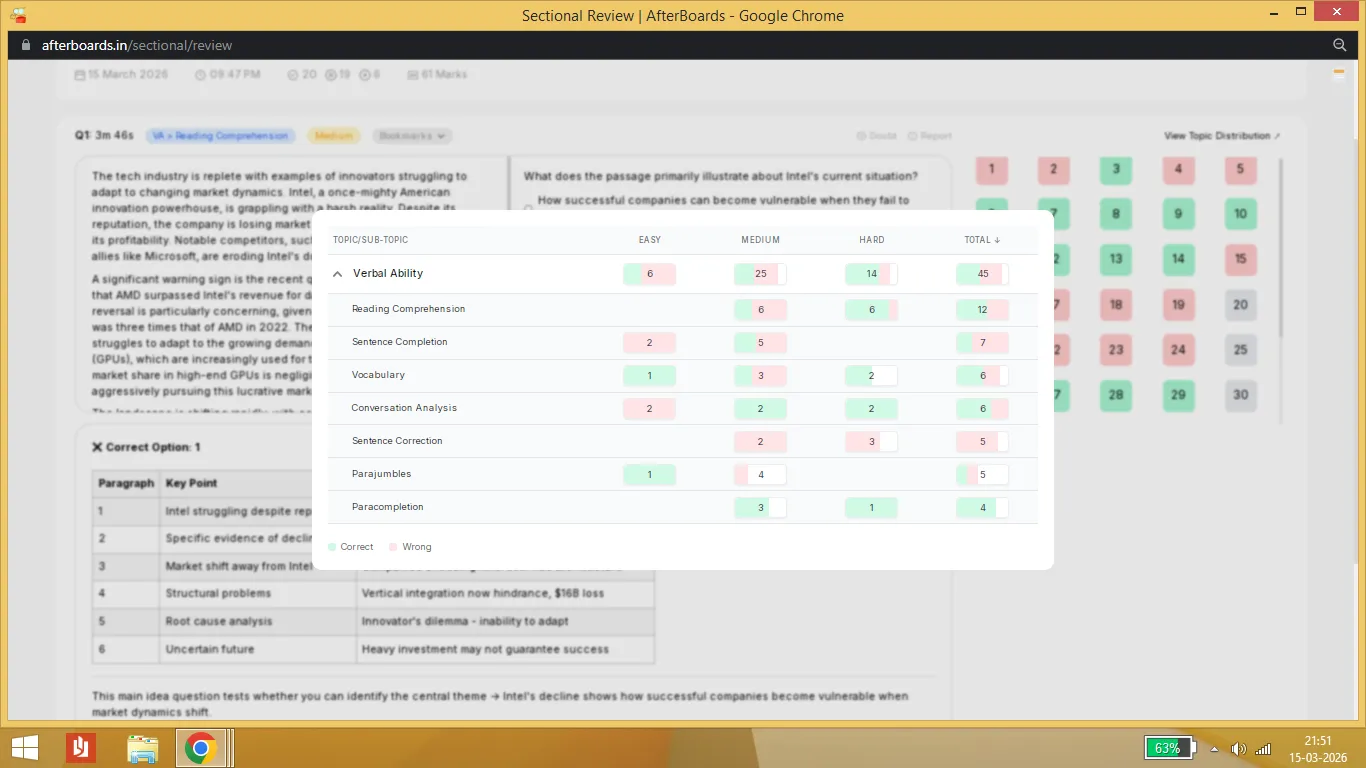Select the VA > Reading Comprehension tag

(222, 136)
